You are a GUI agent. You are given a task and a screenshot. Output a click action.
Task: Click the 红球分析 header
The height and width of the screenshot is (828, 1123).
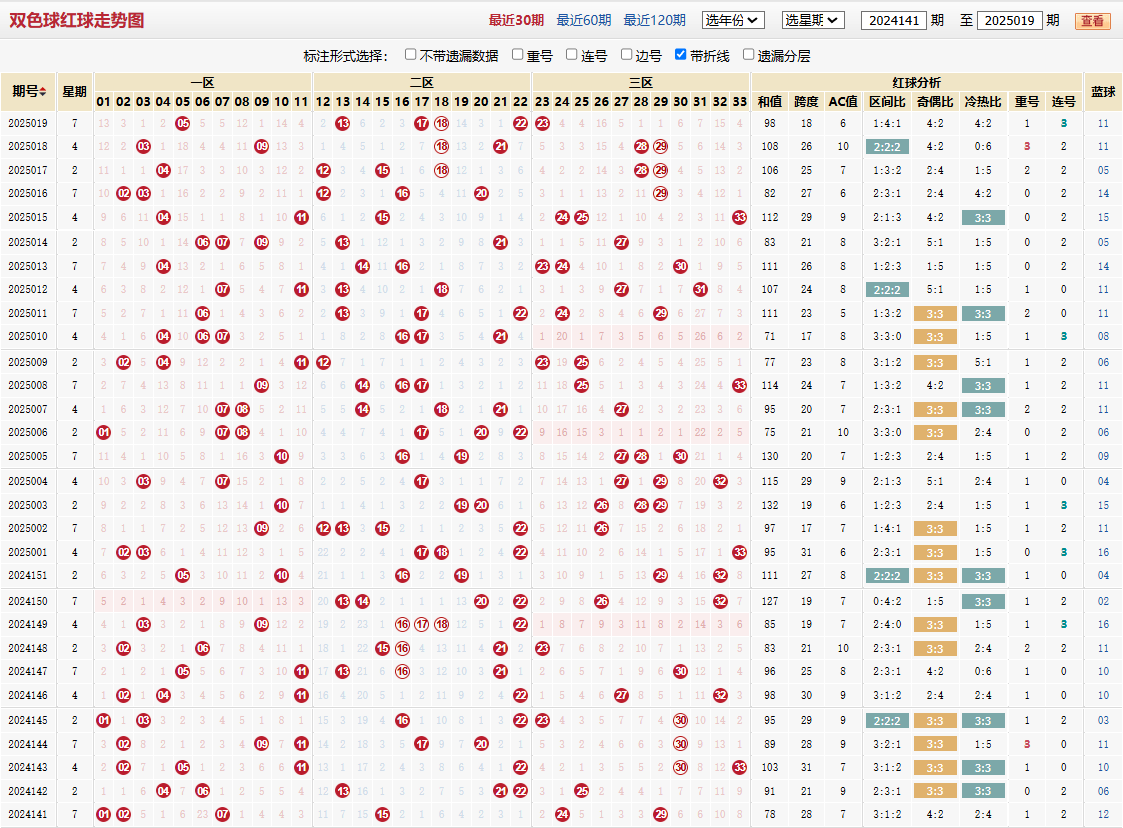tap(917, 82)
